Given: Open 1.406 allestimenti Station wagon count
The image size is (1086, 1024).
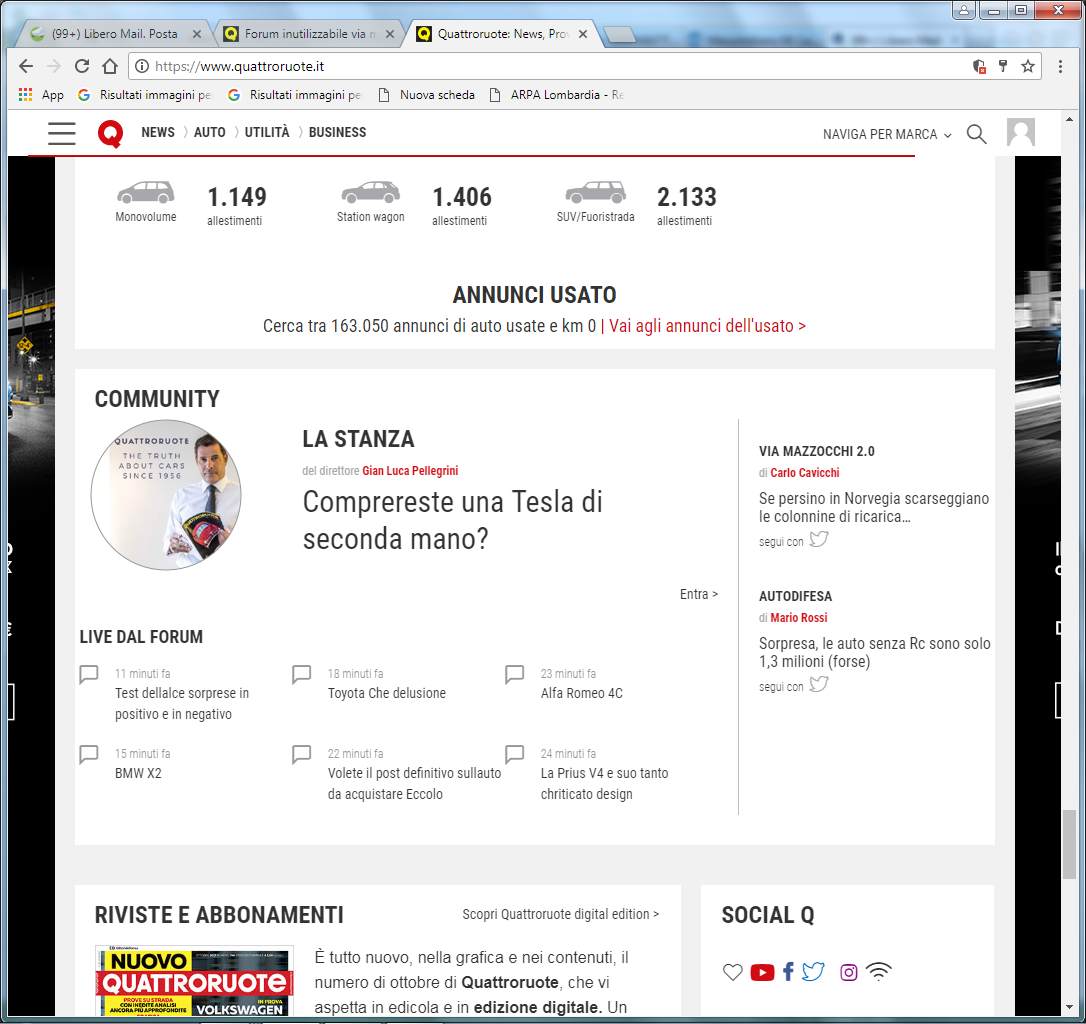Looking at the screenshot, I should click(x=461, y=206).
